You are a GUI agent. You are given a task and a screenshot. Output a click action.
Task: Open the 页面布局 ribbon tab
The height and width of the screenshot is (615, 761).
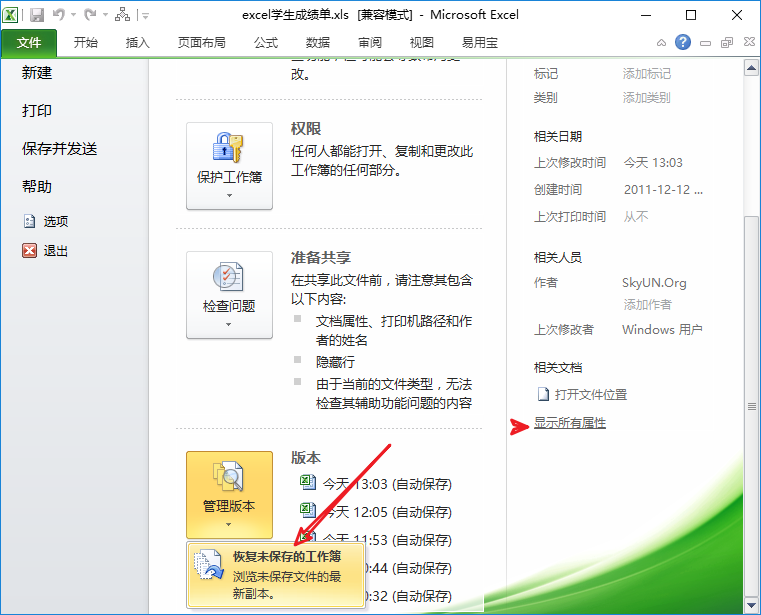[201, 43]
